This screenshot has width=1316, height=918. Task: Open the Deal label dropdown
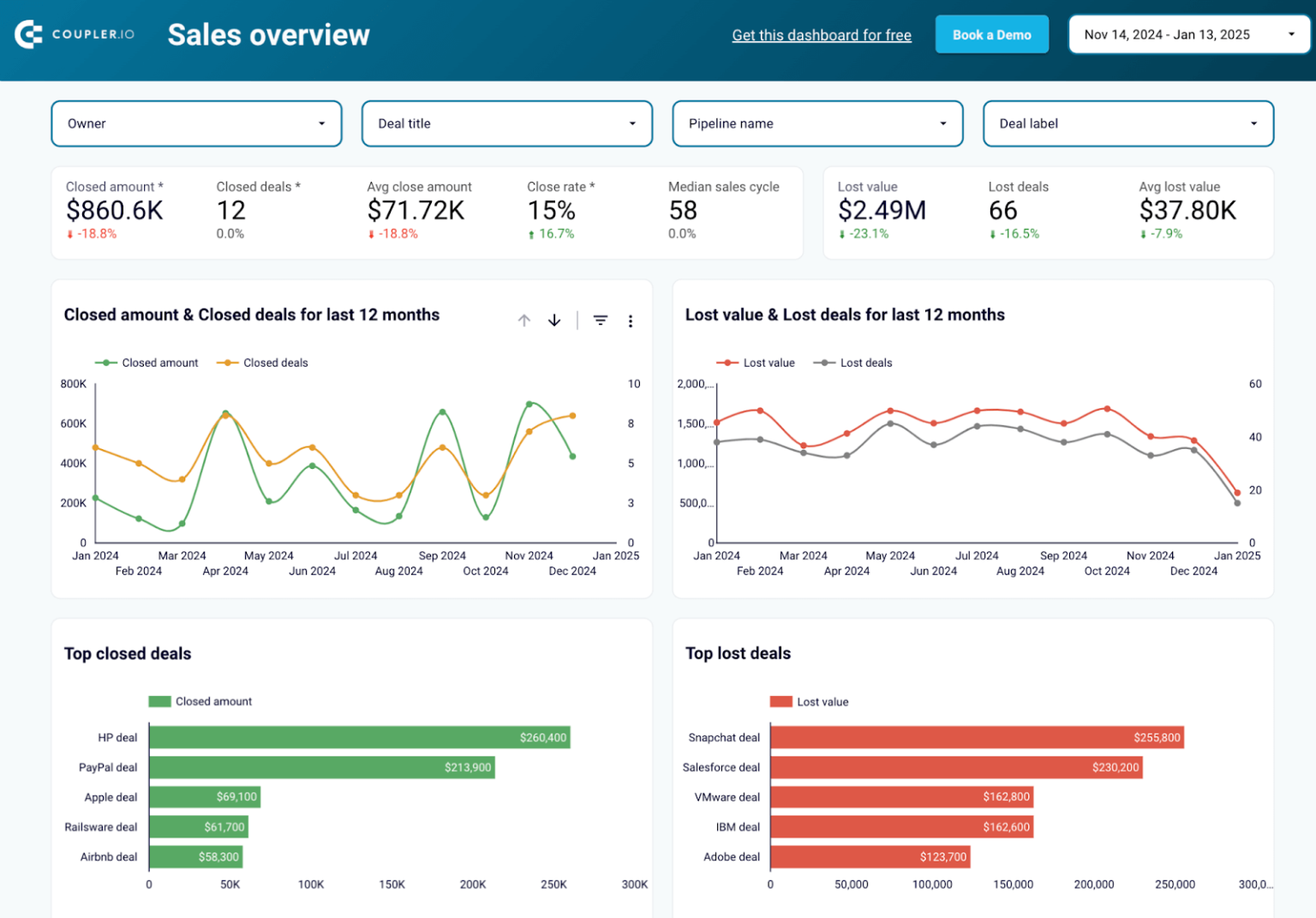(1127, 123)
